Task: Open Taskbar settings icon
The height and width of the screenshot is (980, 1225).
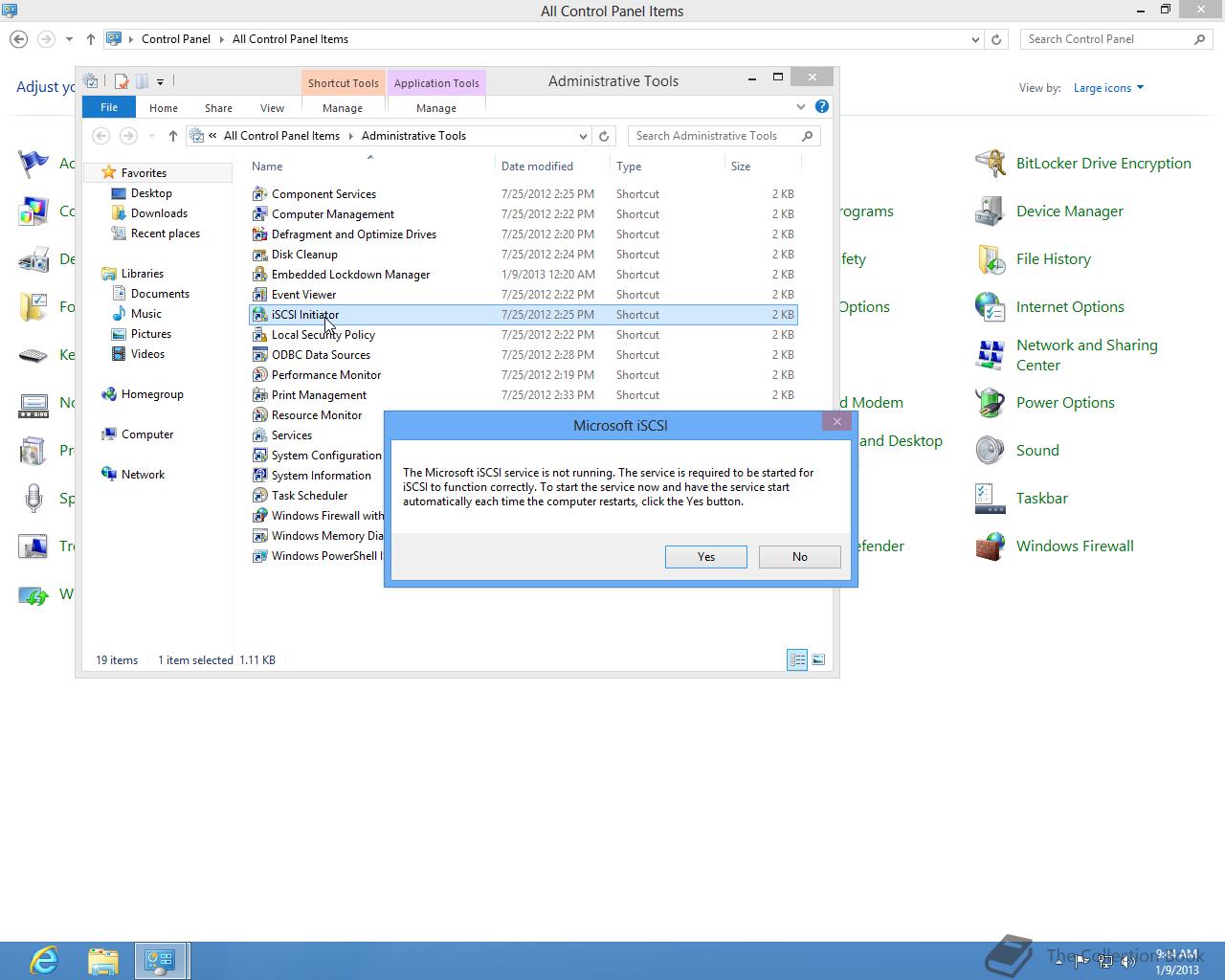Action: (990, 499)
